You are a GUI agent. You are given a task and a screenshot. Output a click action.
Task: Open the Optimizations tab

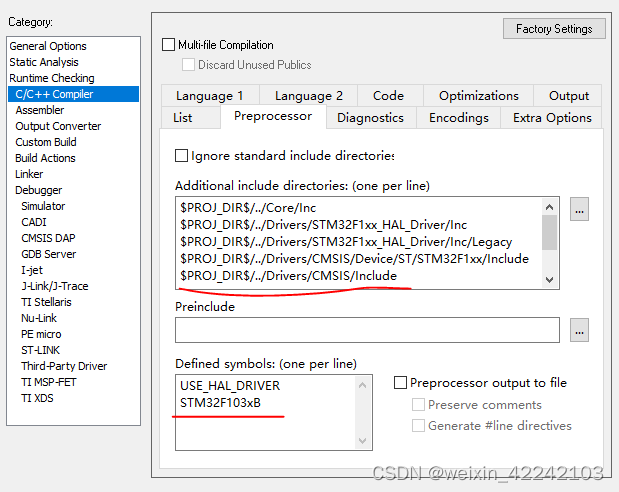478,96
